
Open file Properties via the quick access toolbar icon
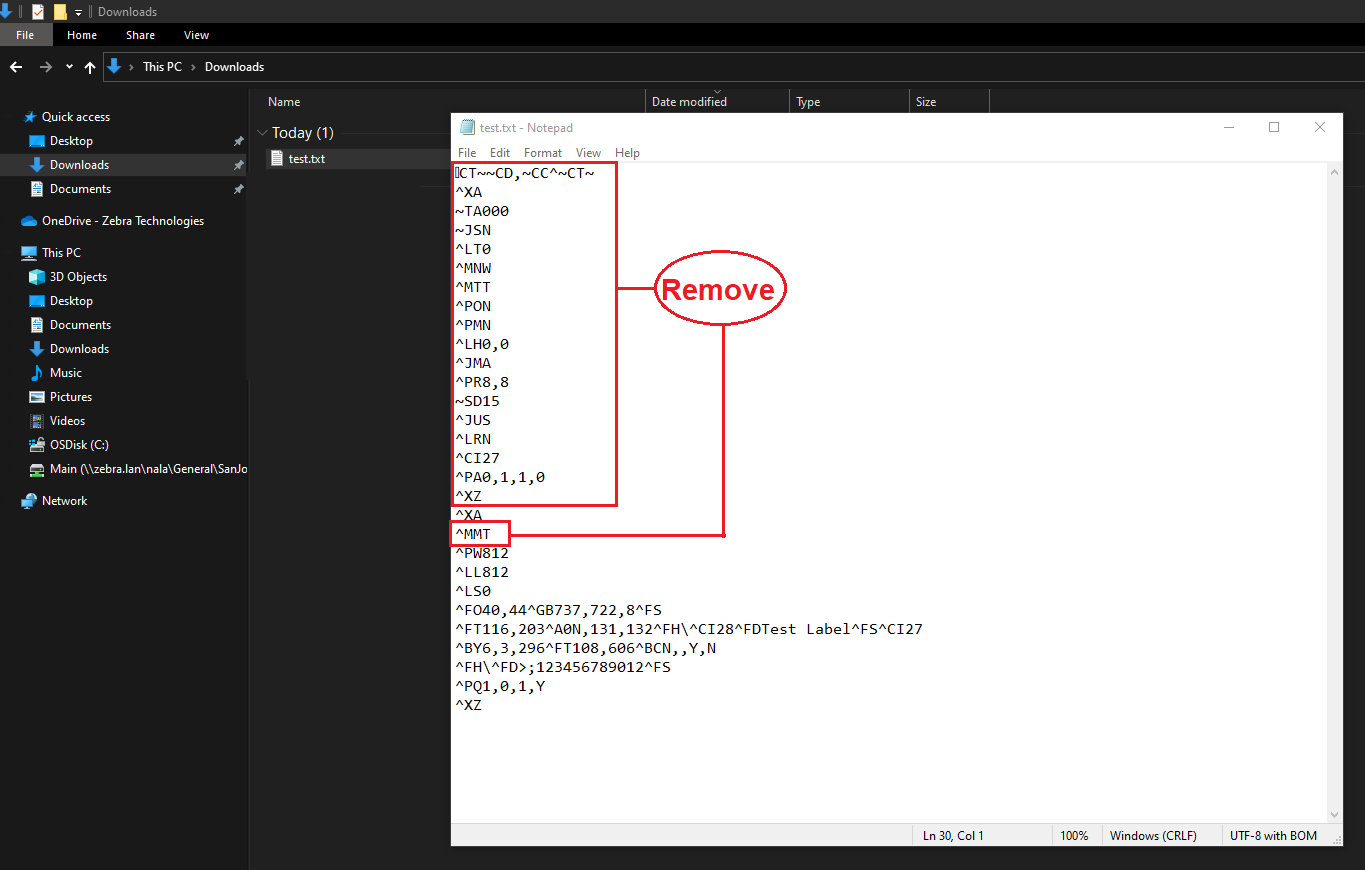tap(37, 11)
